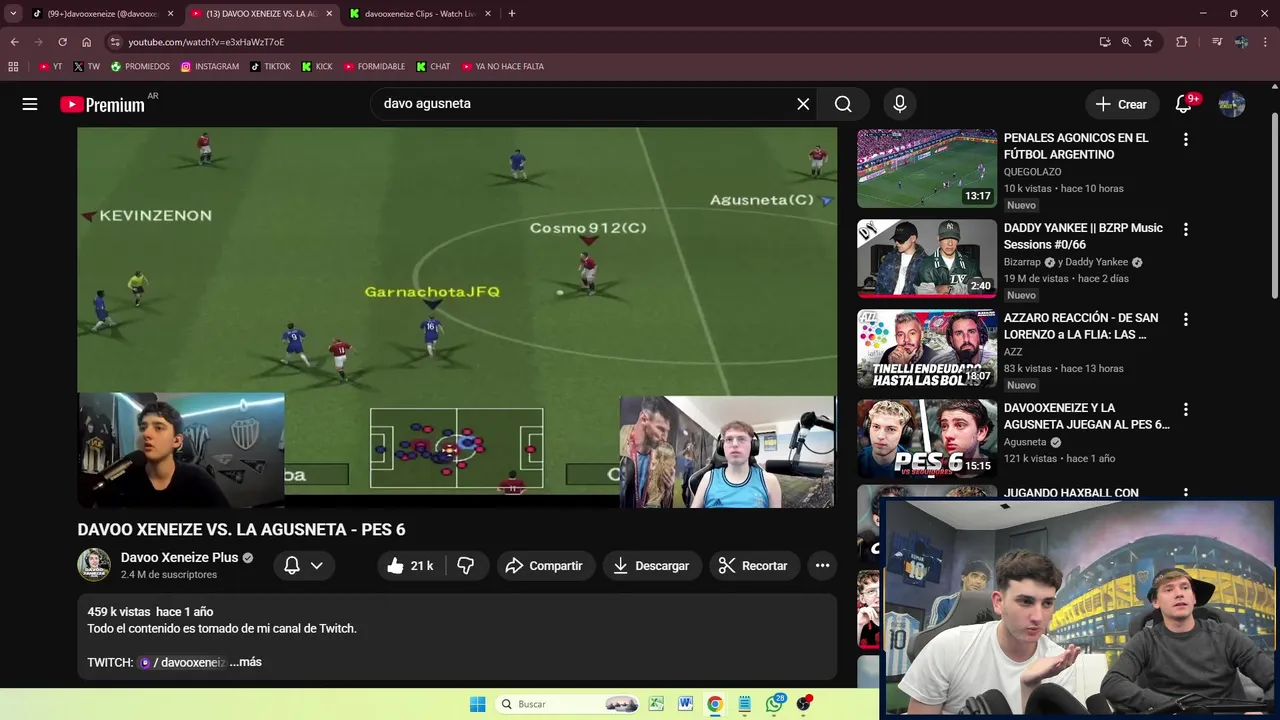
Task: Open AZZARO REACCIÓN video thumbnail
Action: pos(927,348)
